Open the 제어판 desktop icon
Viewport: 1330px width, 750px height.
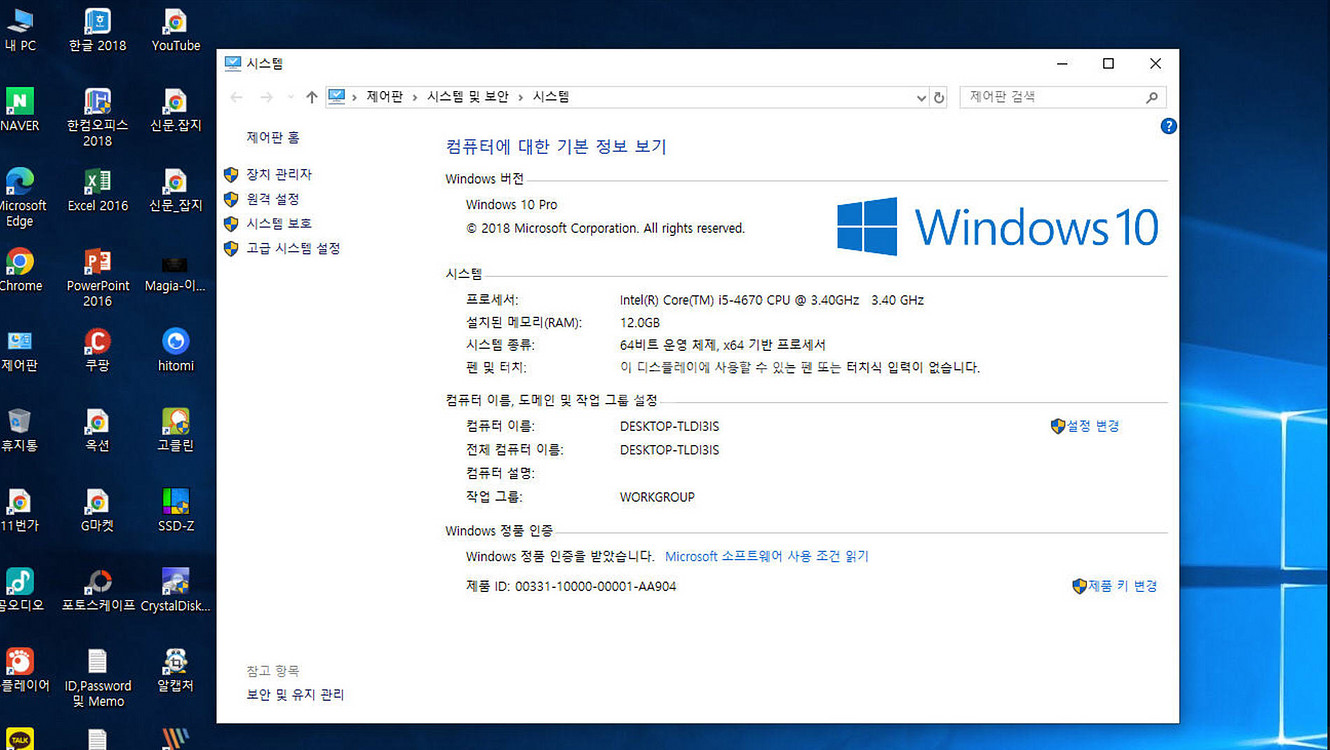pos(20,349)
